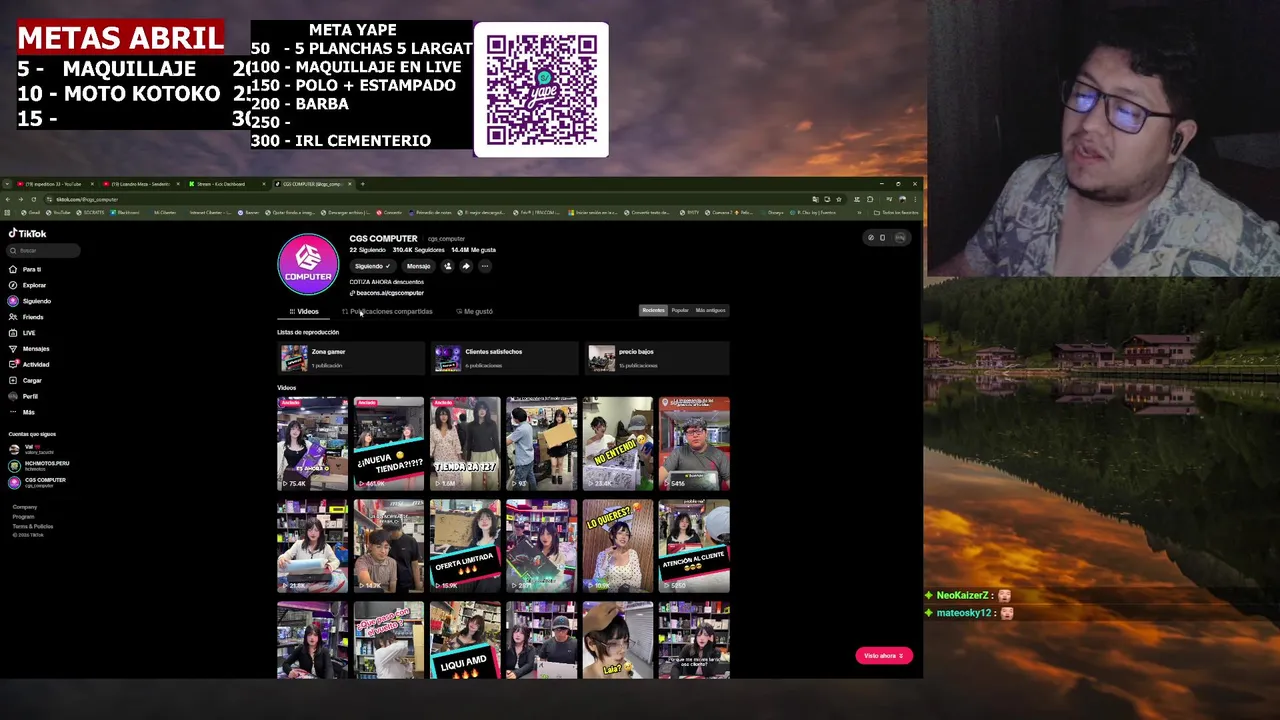Viewport: 1280px width, 720px height.
Task: Open pinned video with 75.4K views
Action: tap(312, 443)
